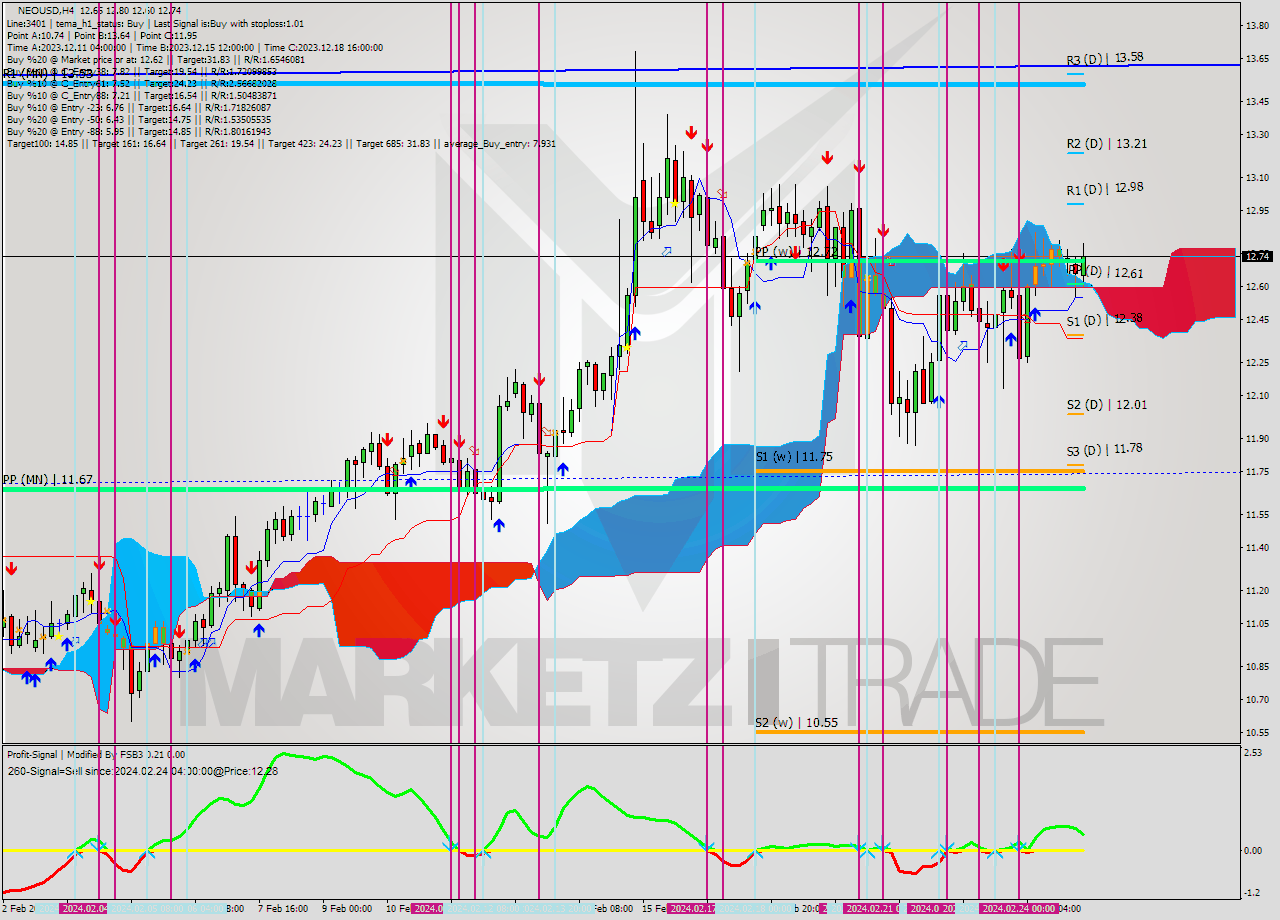Image resolution: width=1280 pixels, height=920 pixels.
Task: Click the 2024.02.04 highlighted date marker
Action: click(85, 908)
